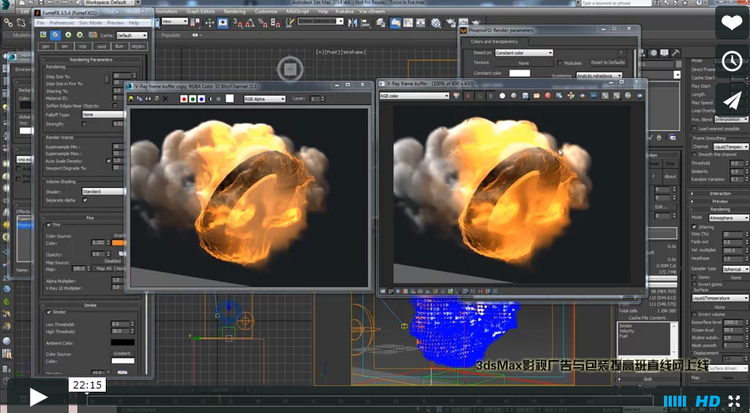The width and height of the screenshot is (750, 413).
Task: Open the Workspace Default dropdown
Action: (111, 2)
